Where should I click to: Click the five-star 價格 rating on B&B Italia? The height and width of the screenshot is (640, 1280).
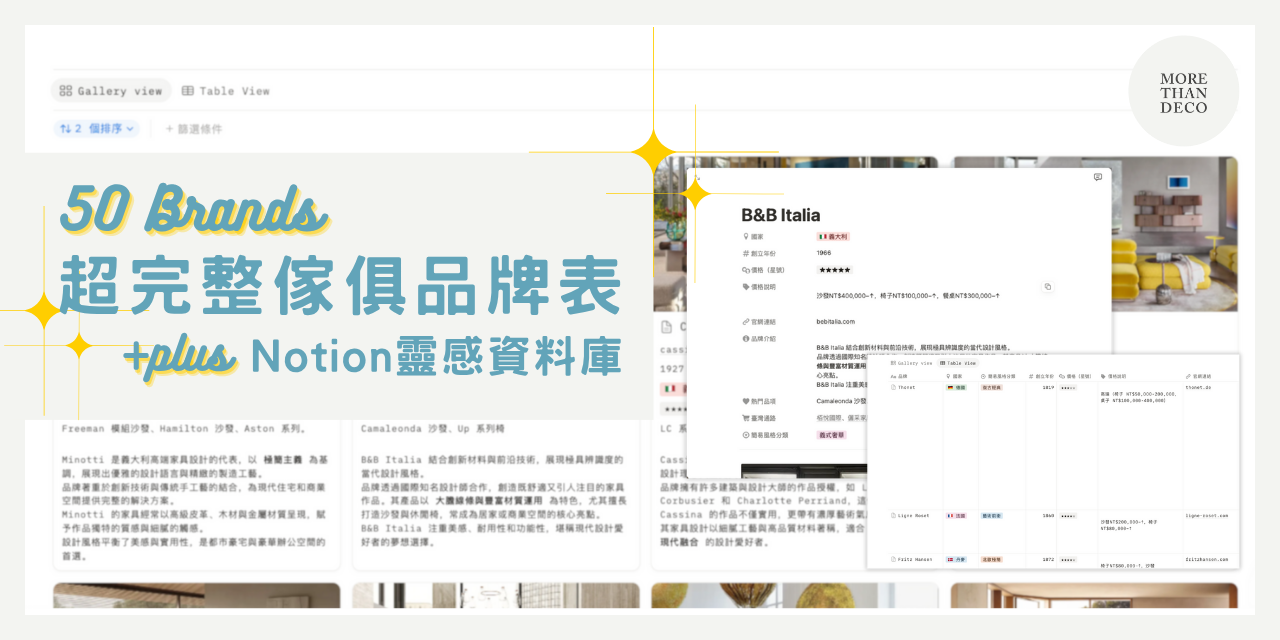[x=834, y=269]
